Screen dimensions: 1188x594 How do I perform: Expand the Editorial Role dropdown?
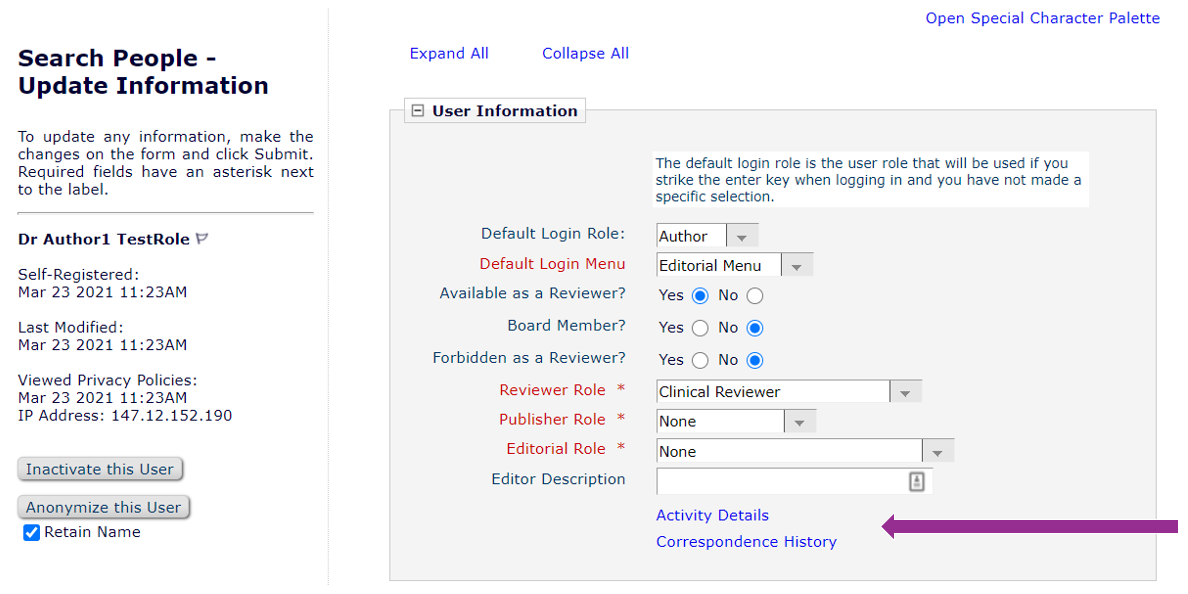pos(804,452)
